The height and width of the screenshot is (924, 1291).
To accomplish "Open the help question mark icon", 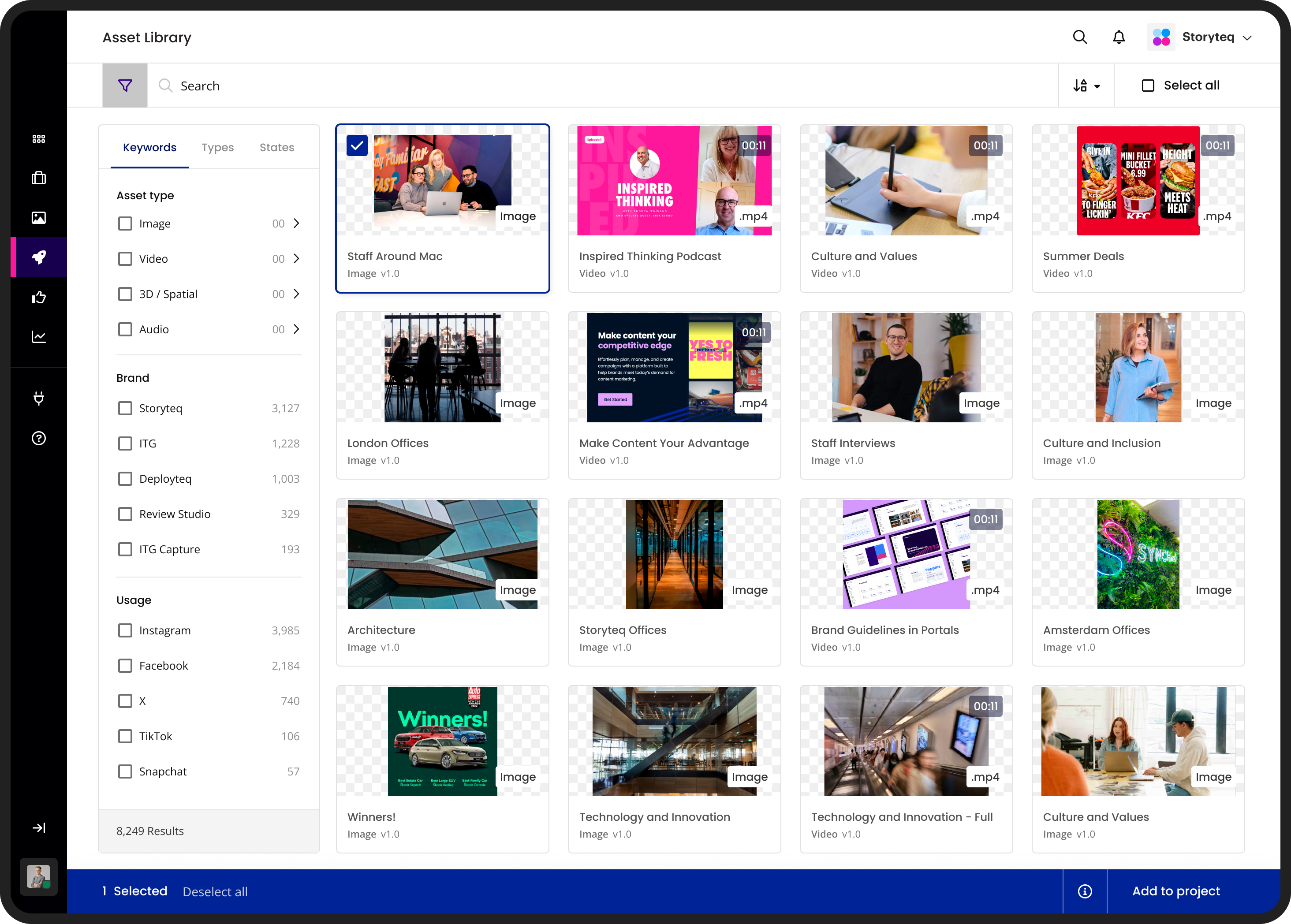I will [39, 438].
